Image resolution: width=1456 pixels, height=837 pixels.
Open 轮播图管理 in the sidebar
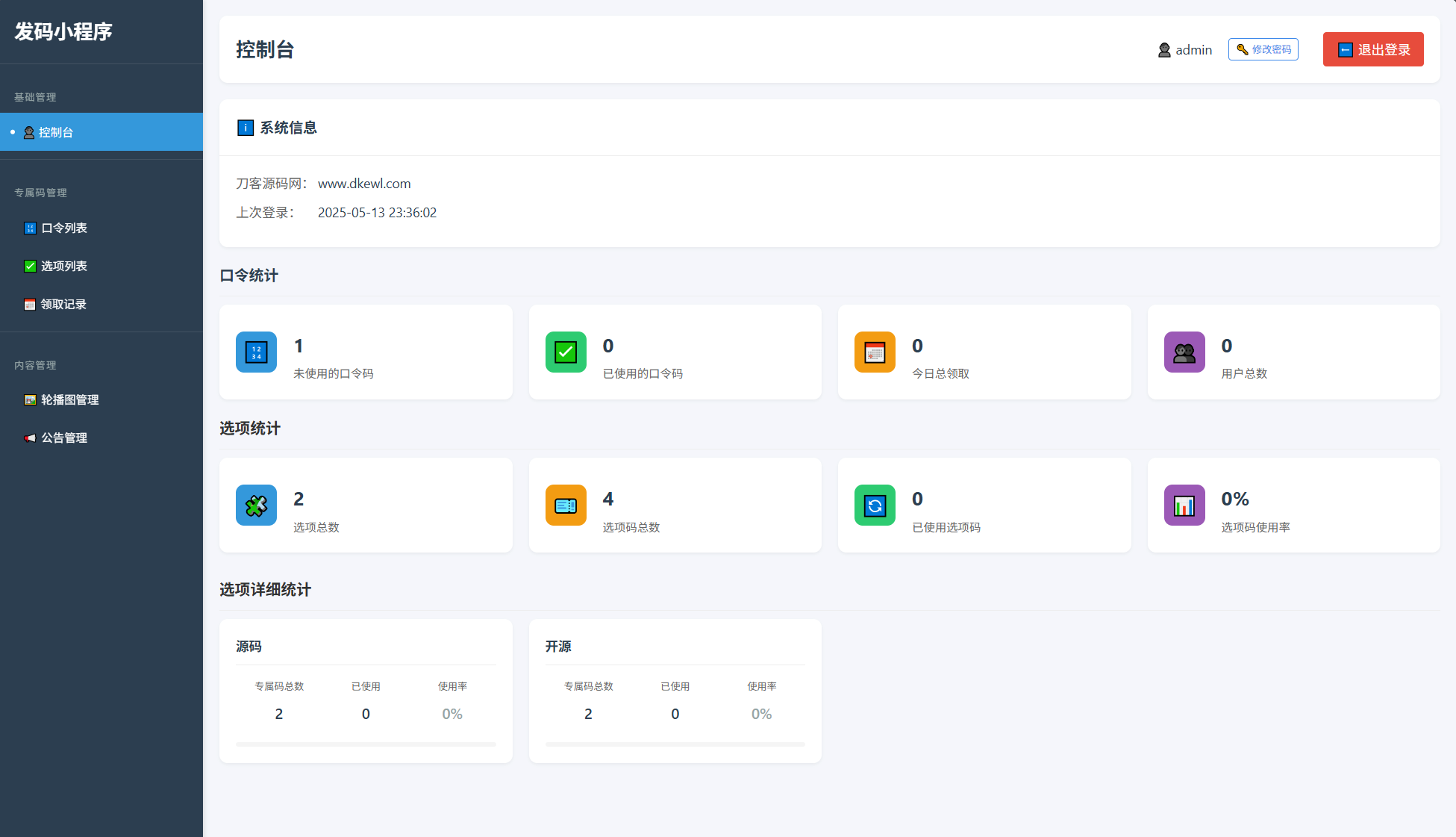pos(69,399)
